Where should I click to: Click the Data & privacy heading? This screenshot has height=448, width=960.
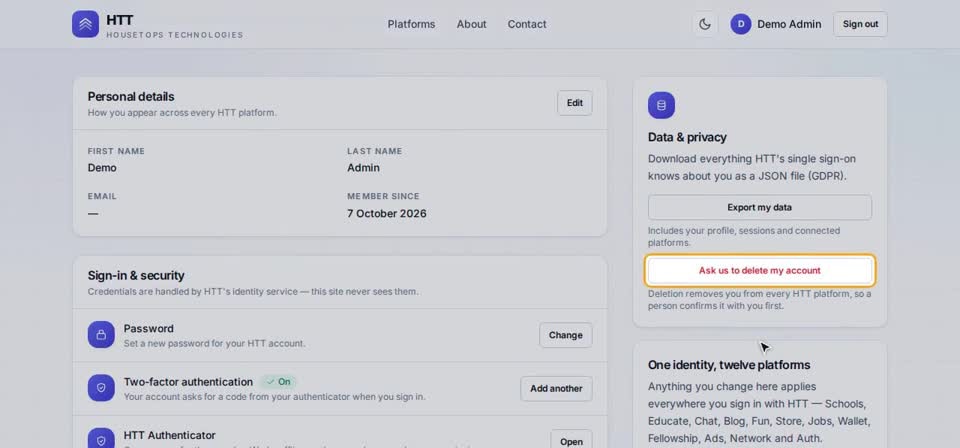pyautogui.click(x=687, y=137)
